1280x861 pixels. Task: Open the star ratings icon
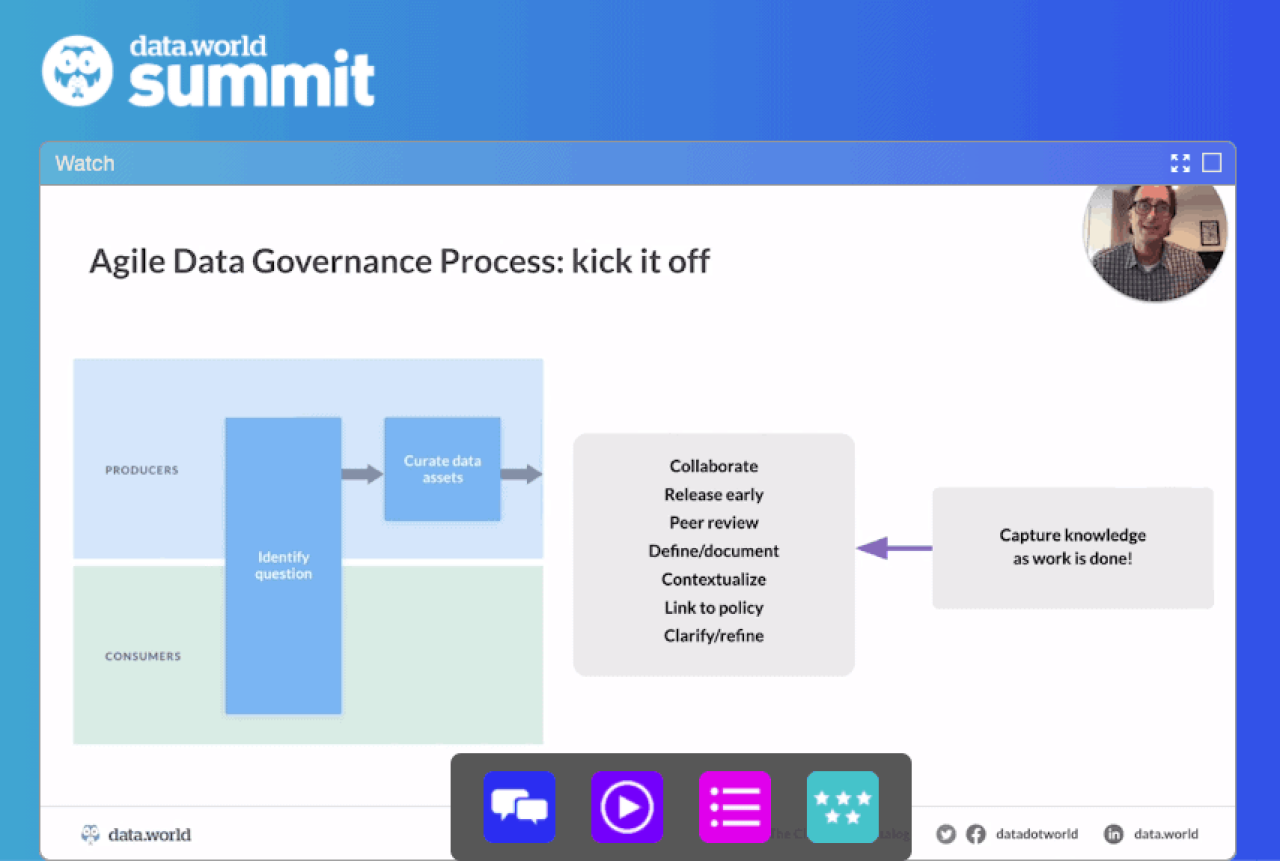click(x=843, y=806)
